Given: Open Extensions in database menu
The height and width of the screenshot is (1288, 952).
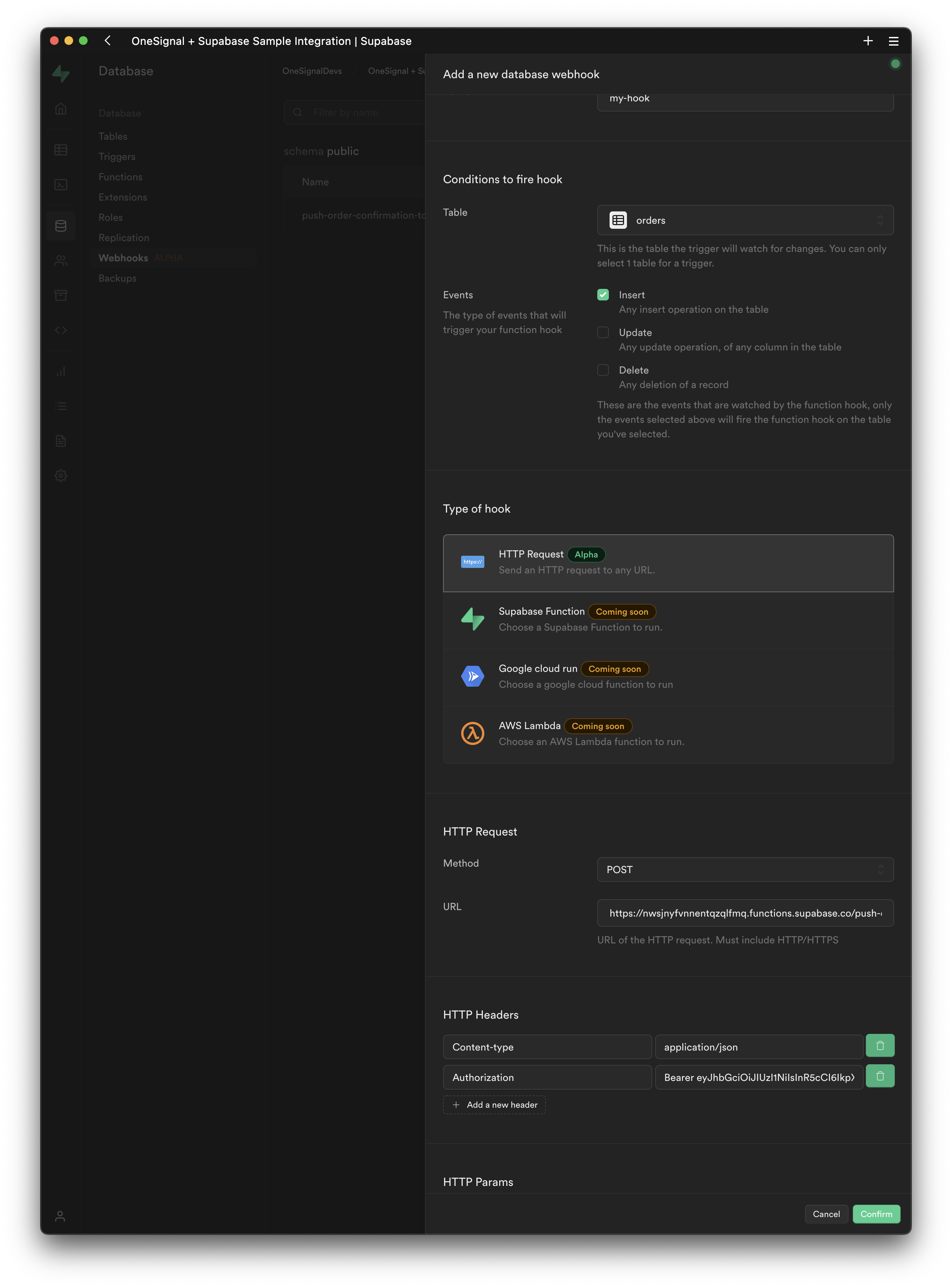Looking at the screenshot, I should click(123, 197).
